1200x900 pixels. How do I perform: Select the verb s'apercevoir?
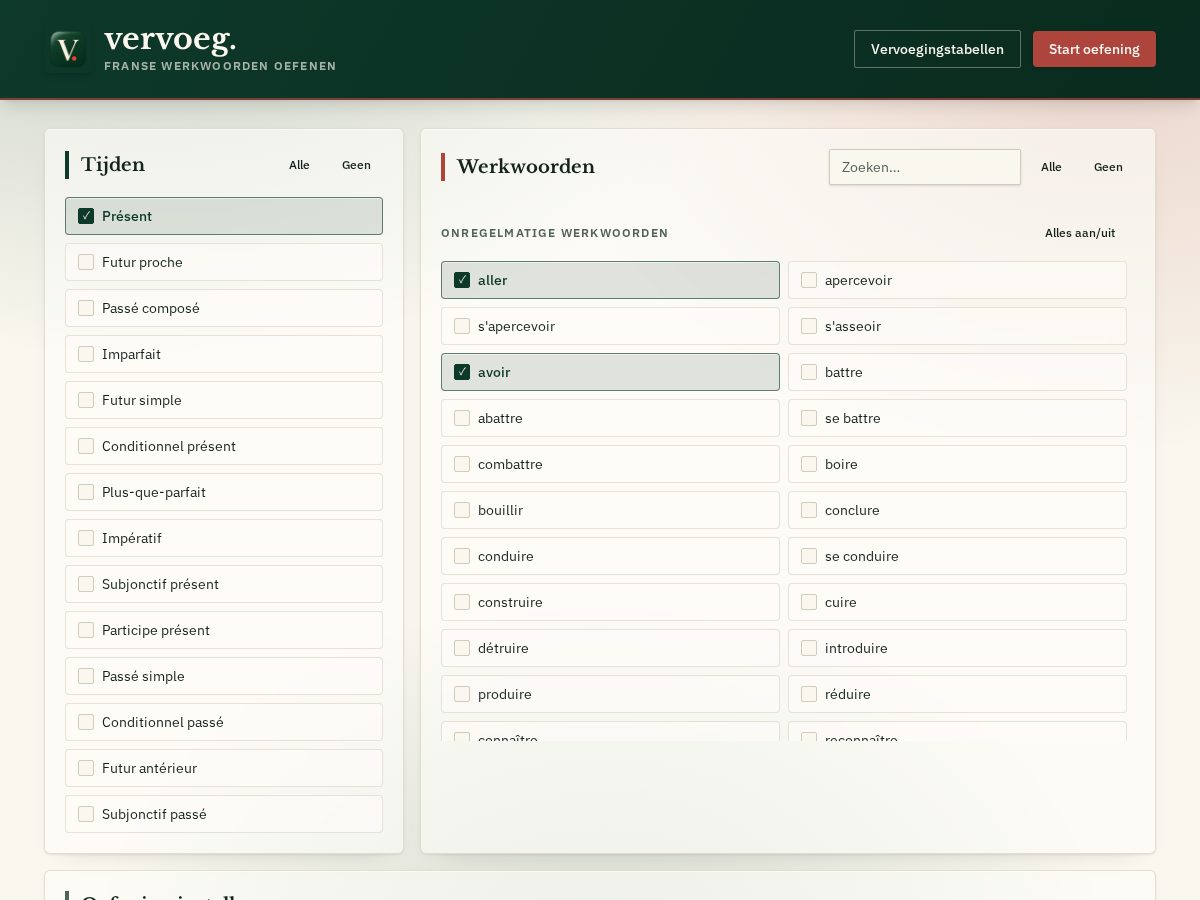pyautogui.click(x=610, y=326)
